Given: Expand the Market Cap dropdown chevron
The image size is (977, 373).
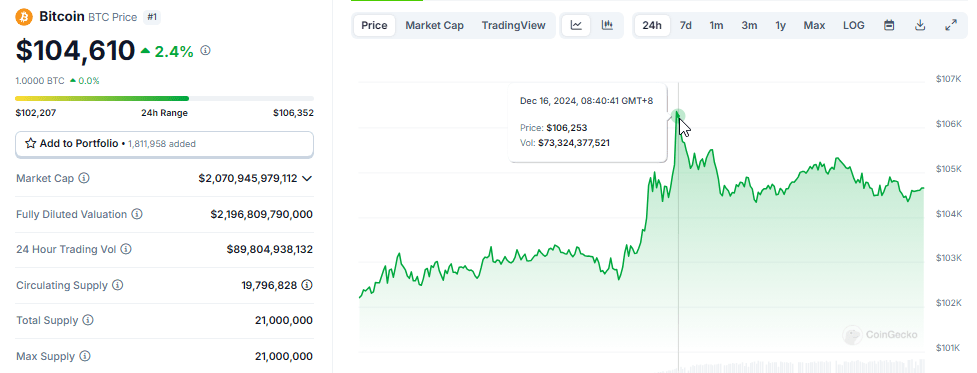Looking at the screenshot, I should (x=307, y=179).
